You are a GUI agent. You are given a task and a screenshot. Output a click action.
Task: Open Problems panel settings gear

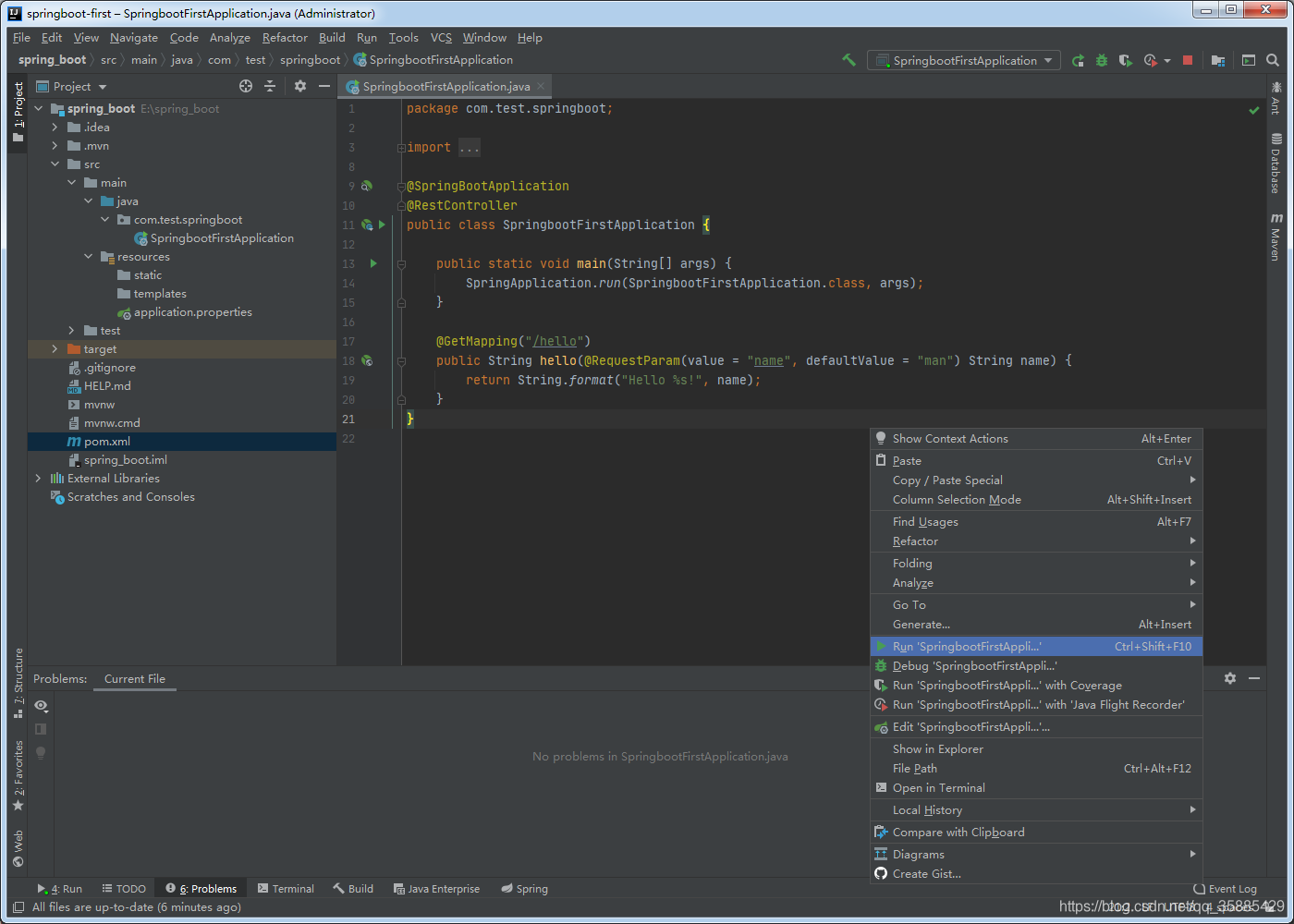1230,678
